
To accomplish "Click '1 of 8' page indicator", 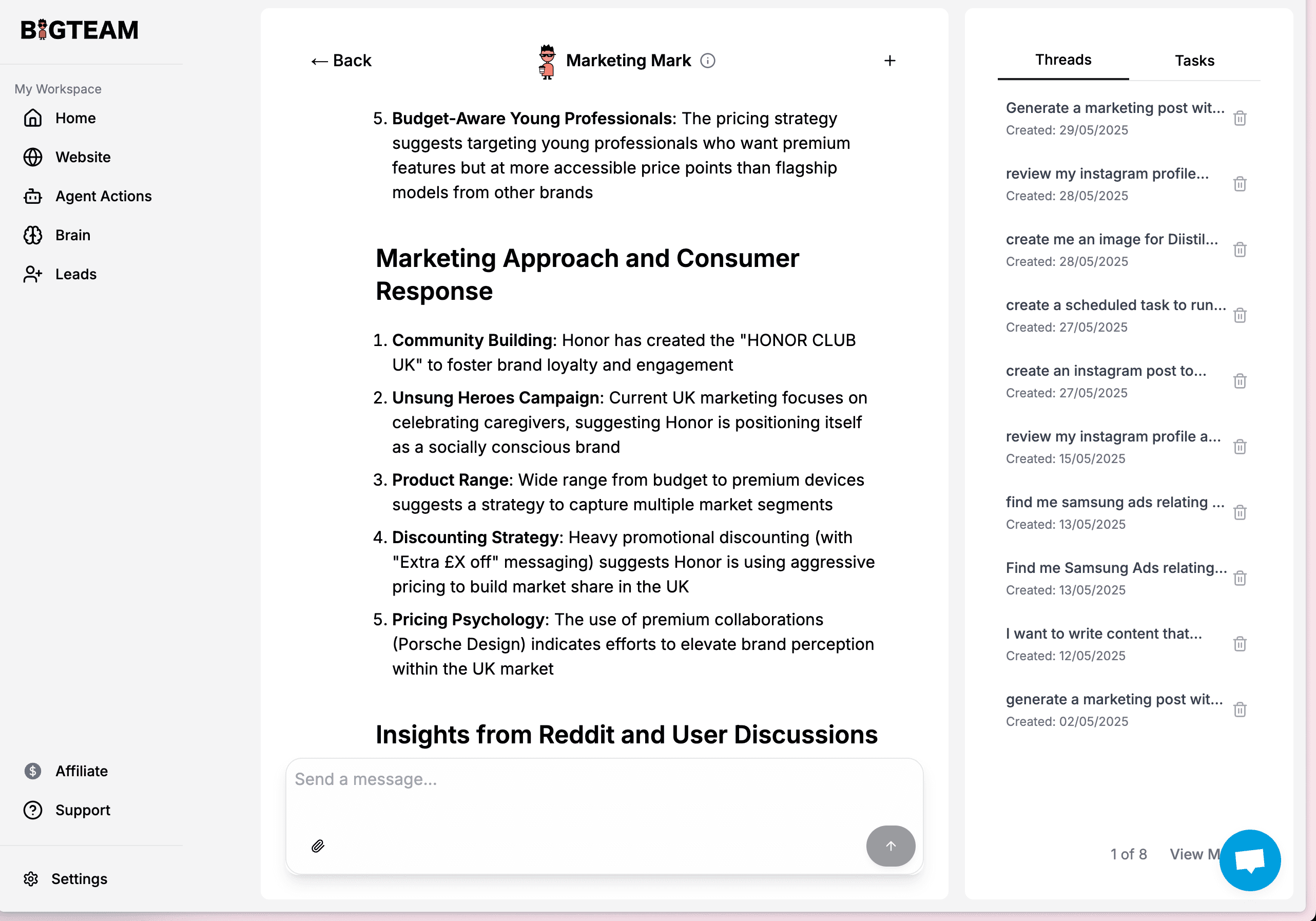I will click(1128, 854).
